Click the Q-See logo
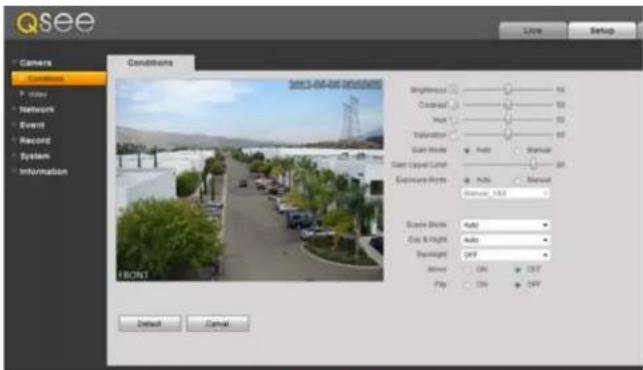Viewport: 643px width, 370px height. (x=55, y=22)
